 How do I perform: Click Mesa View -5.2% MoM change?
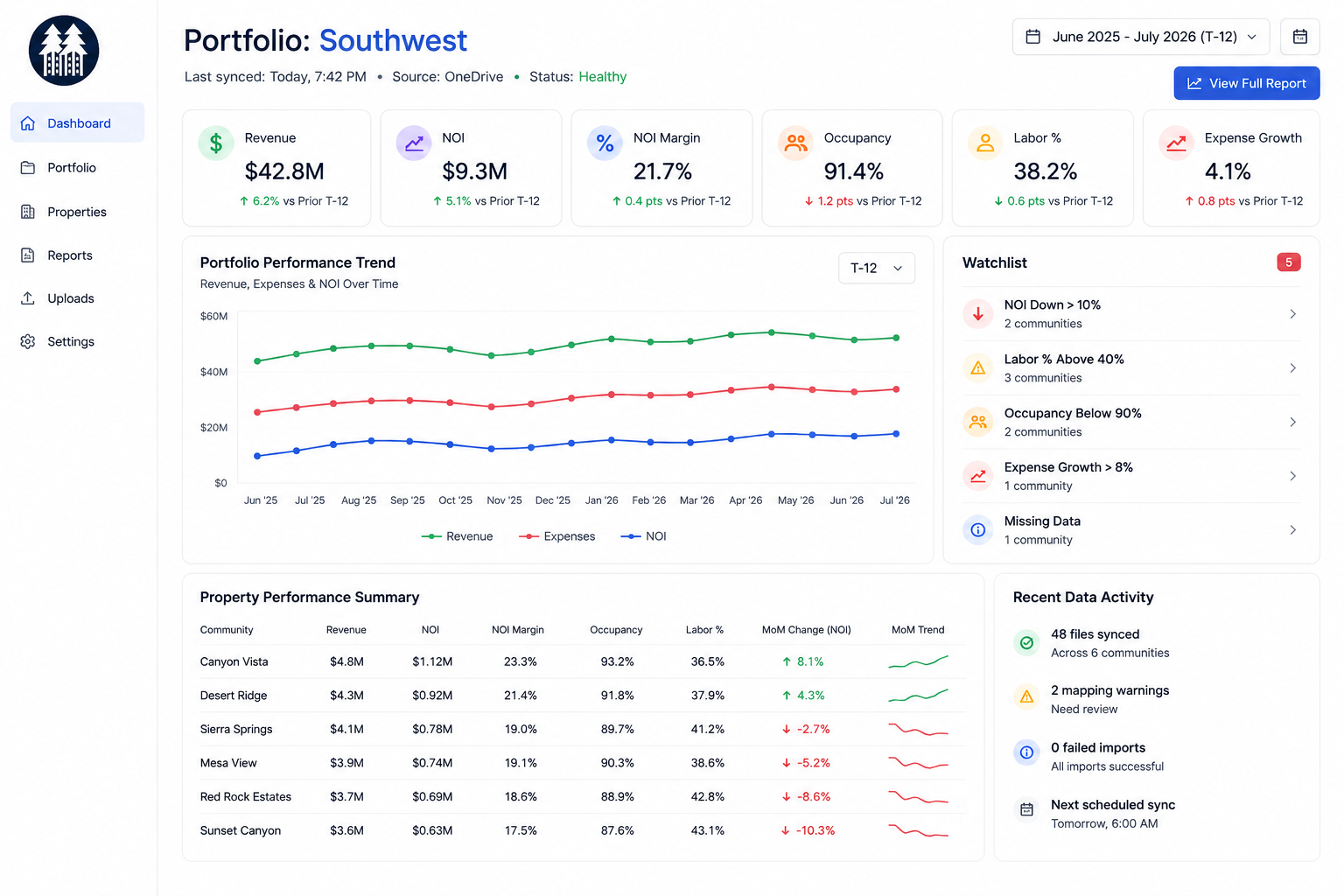tap(806, 763)
